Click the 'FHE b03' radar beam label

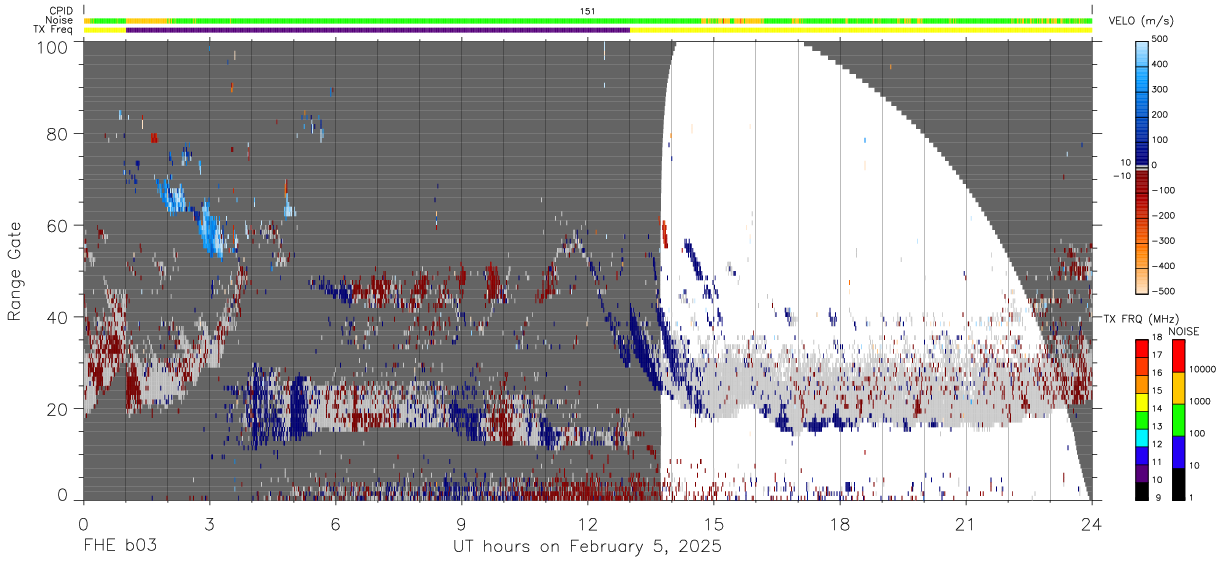(x=119, y=547)
